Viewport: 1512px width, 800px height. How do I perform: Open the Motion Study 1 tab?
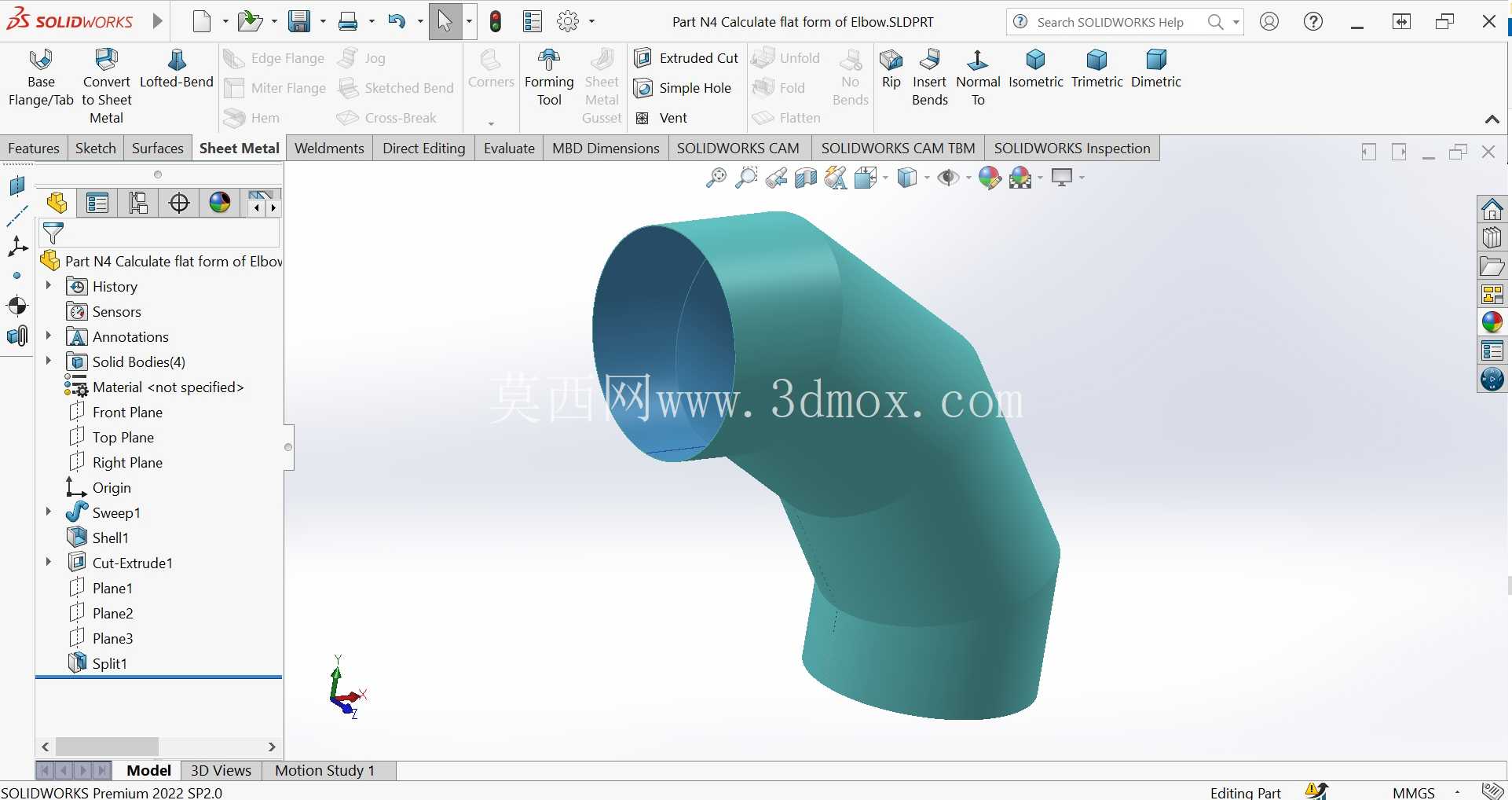(324, 771)
